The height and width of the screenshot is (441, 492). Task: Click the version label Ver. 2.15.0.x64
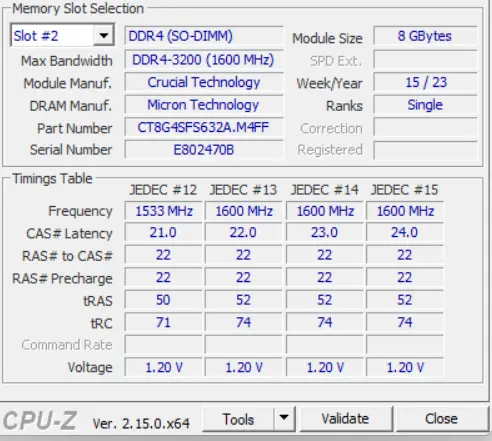pos(141,423)
